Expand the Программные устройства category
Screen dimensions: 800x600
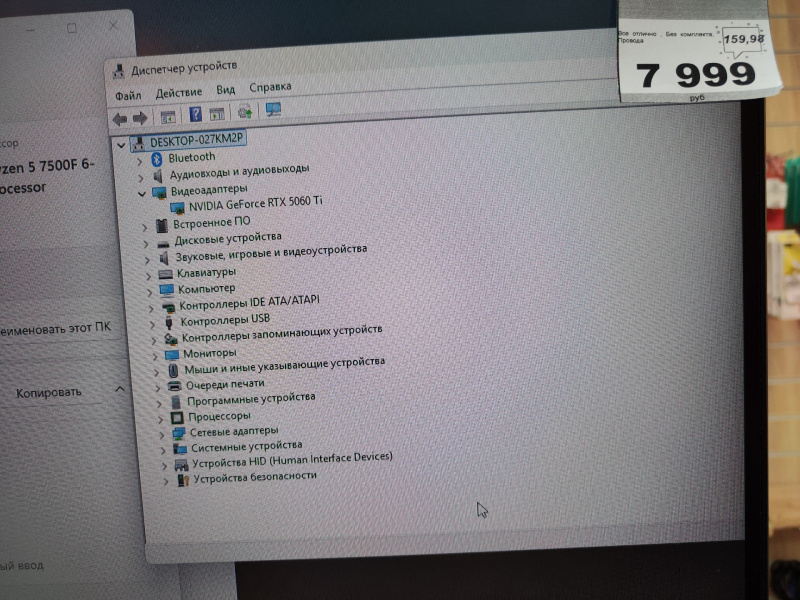[159, 403]
